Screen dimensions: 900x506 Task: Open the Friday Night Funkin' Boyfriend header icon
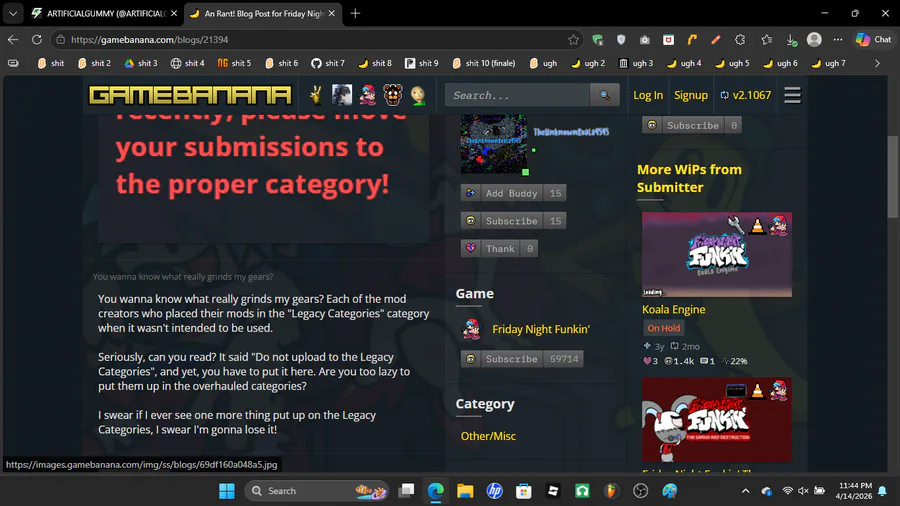tap(367, 95)
